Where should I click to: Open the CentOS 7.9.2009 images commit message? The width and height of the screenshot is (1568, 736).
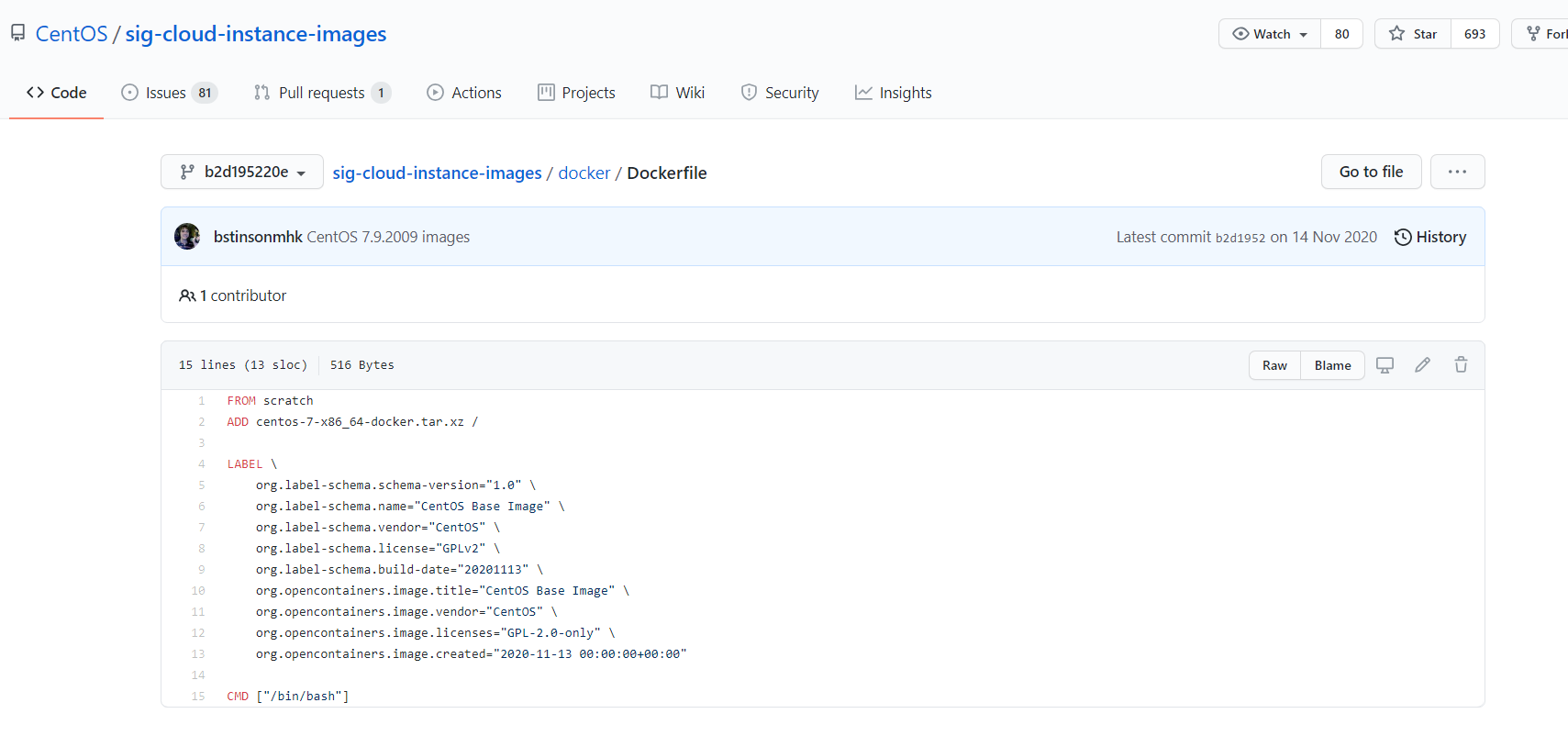(x=388, y=237)
